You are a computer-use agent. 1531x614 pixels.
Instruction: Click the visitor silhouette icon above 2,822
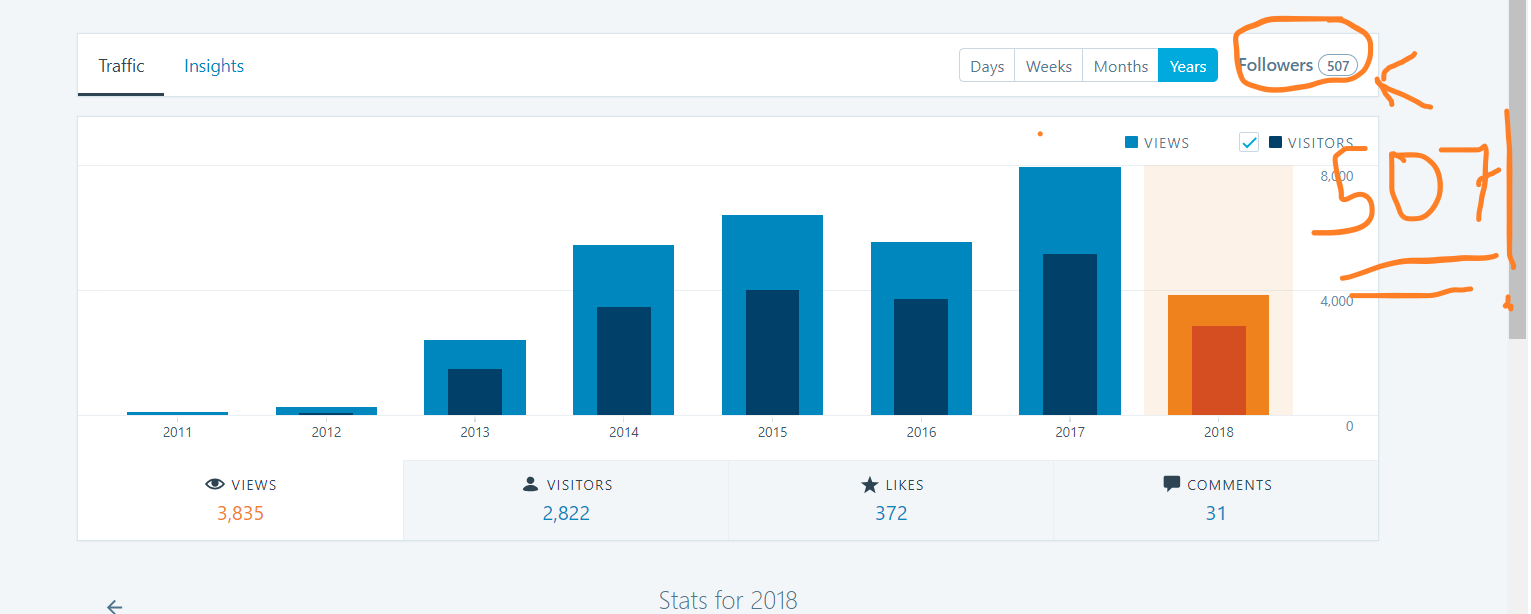coord(530,484)
